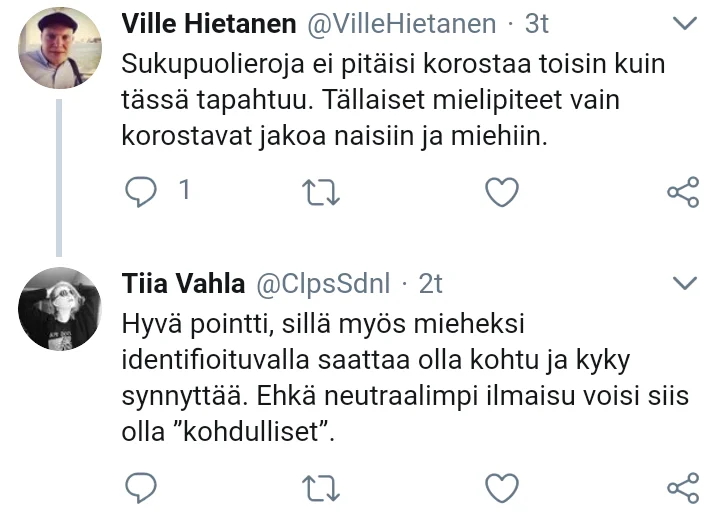Open the options chevron on Tiia Vahla's tweet
720x527 pixels.
point(685,284)
